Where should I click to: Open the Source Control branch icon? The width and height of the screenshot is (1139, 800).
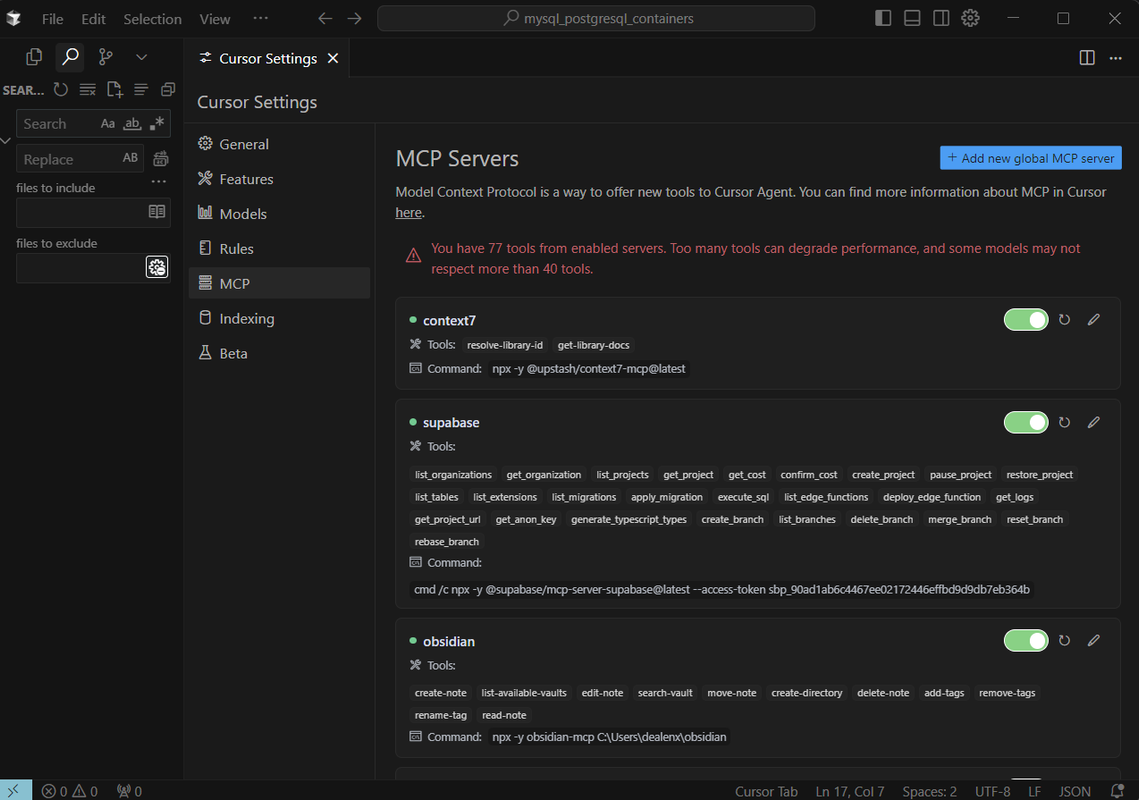coord(106,57)
